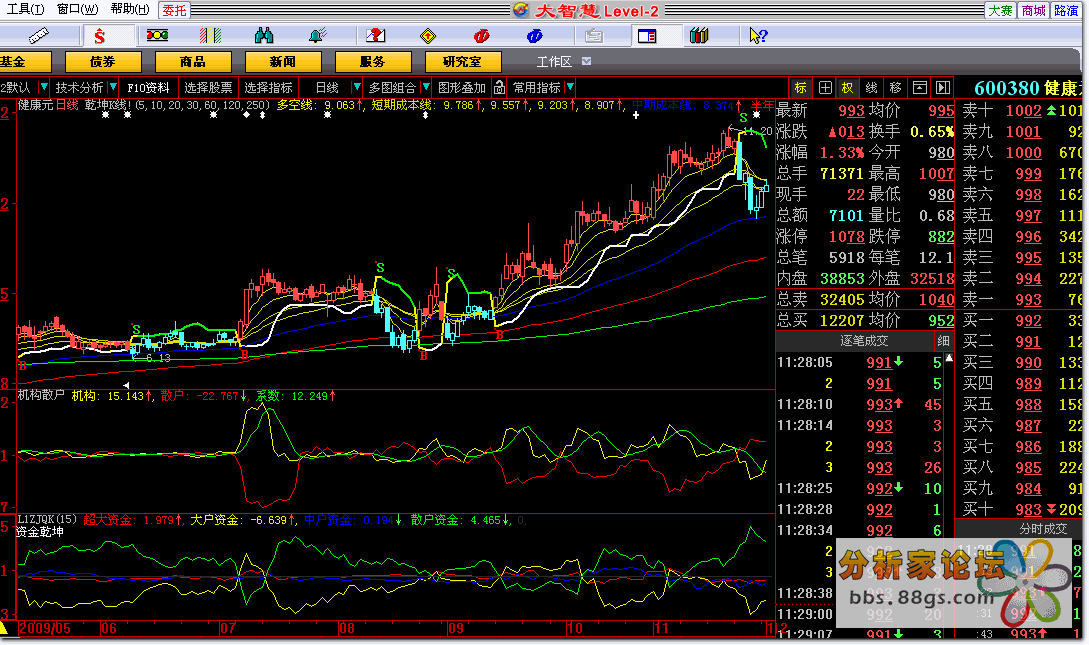
Task: Click the 机构散户 indicator label
Action: point(41,394)
